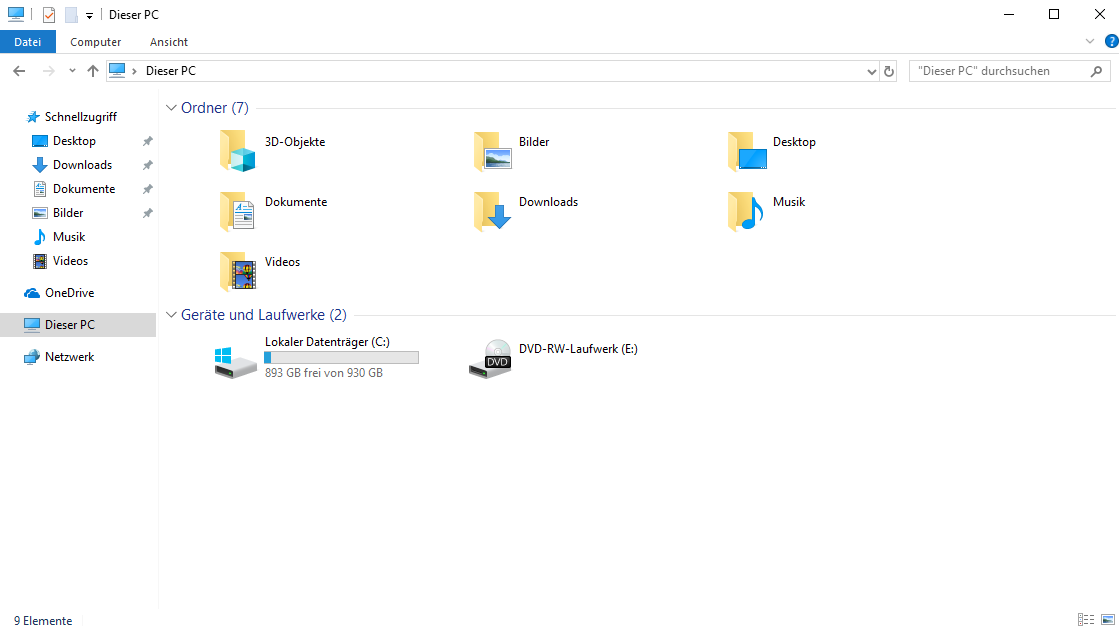Click the 'Videos' folder name in Ordner
The width and height of the screenshot is (1119, 630).
pos(283,262)
